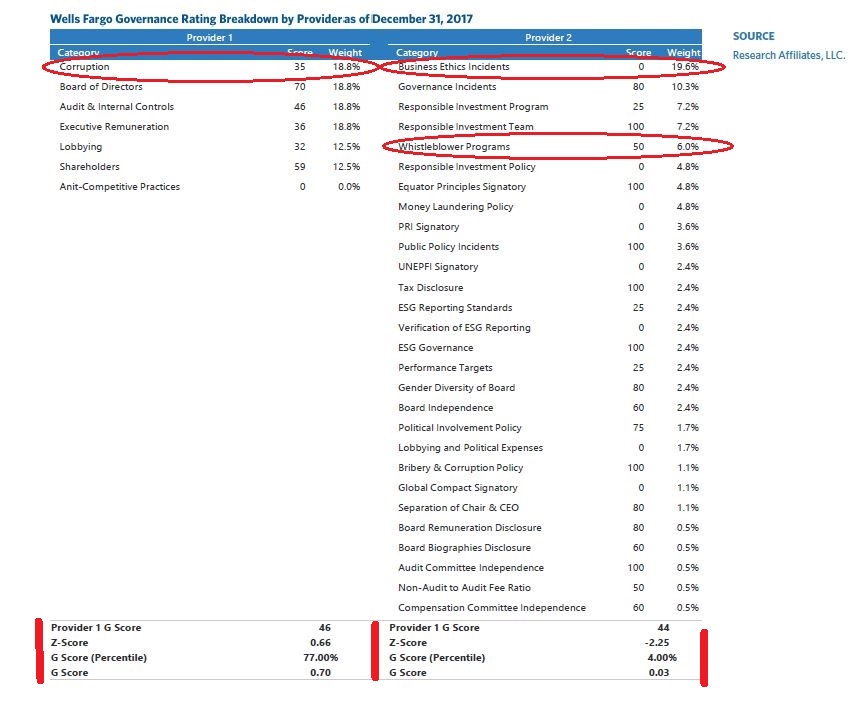861x701 pixels.
Task: Select the SOURCE heading
Action: [753, 36]
